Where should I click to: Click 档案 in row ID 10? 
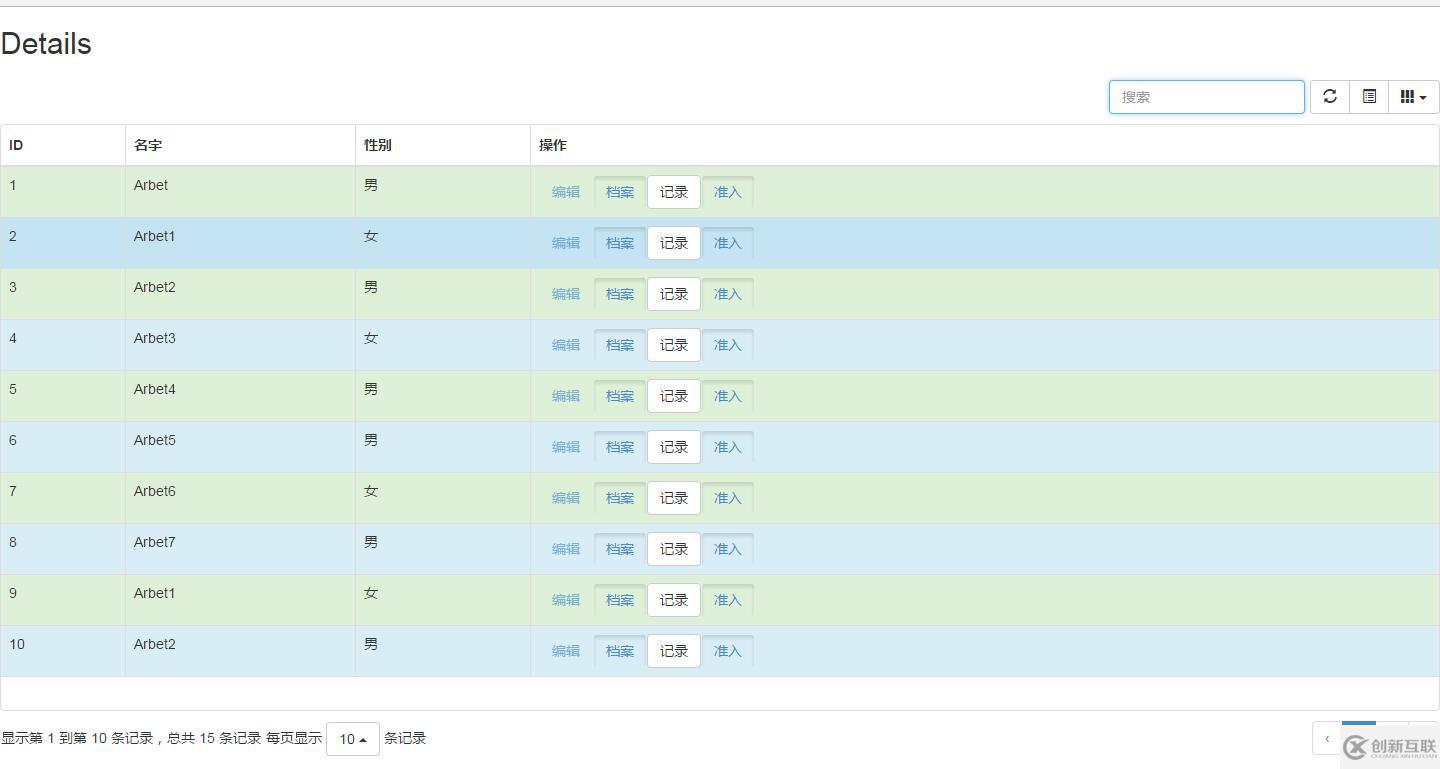coord(620,651)
